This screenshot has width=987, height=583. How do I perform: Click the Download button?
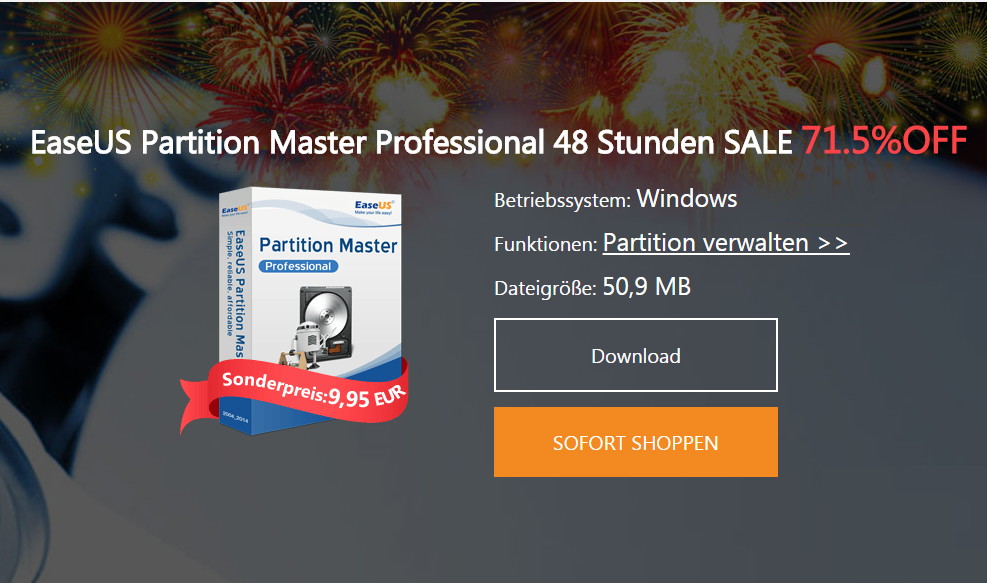click(x=636, y=355)
